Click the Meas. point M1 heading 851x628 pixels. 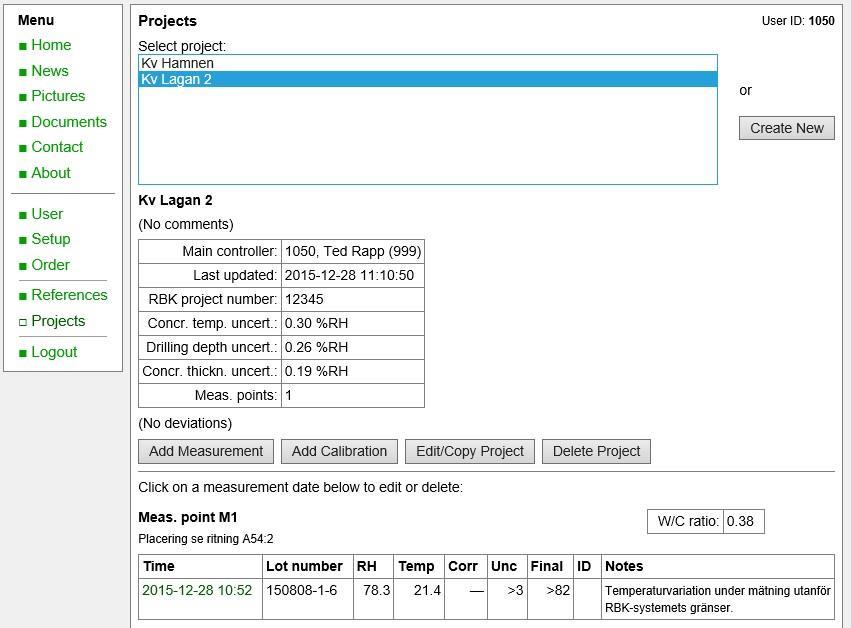tap(188, 517)
